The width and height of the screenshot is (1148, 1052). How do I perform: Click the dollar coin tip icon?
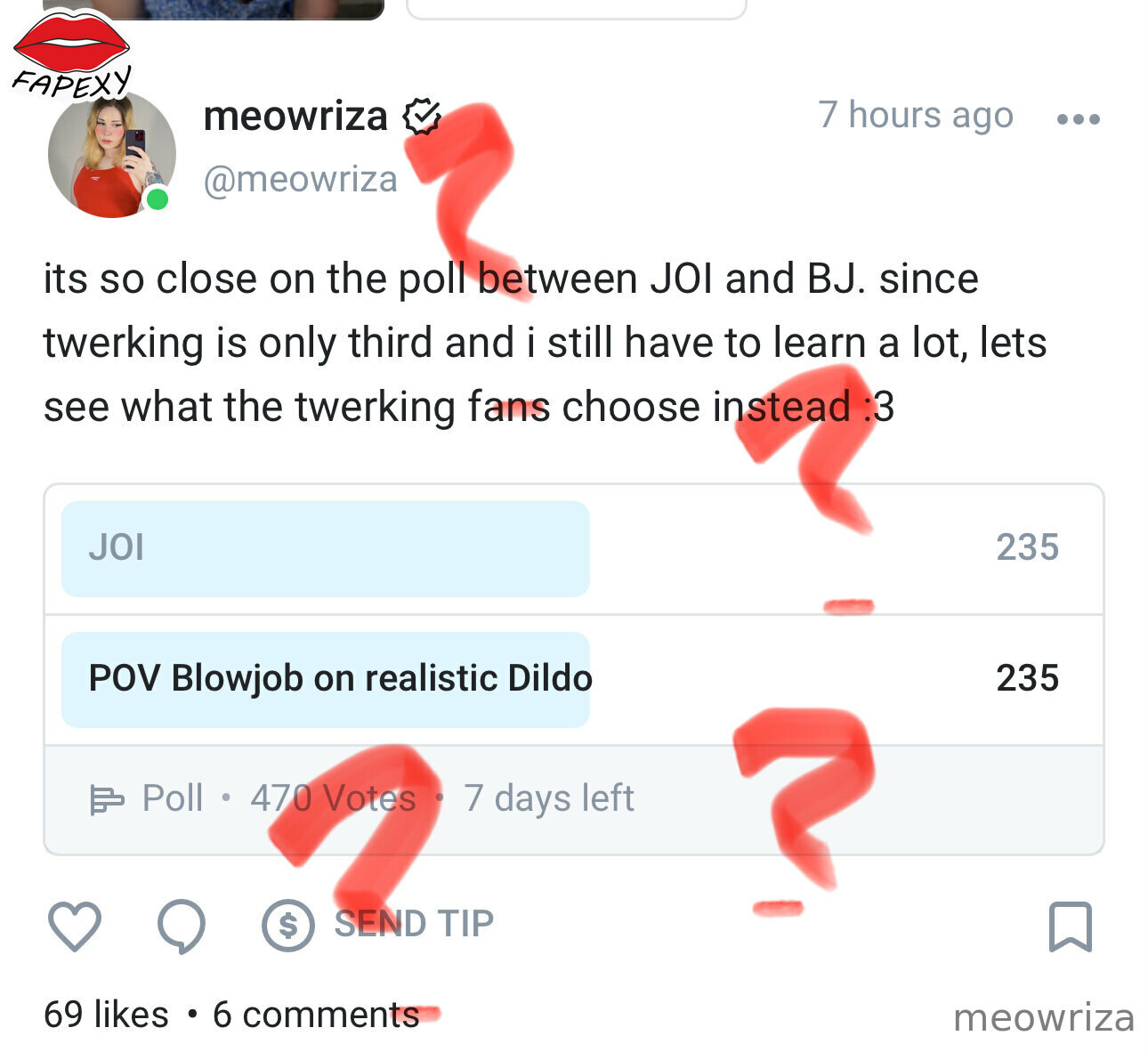(287, 926)
